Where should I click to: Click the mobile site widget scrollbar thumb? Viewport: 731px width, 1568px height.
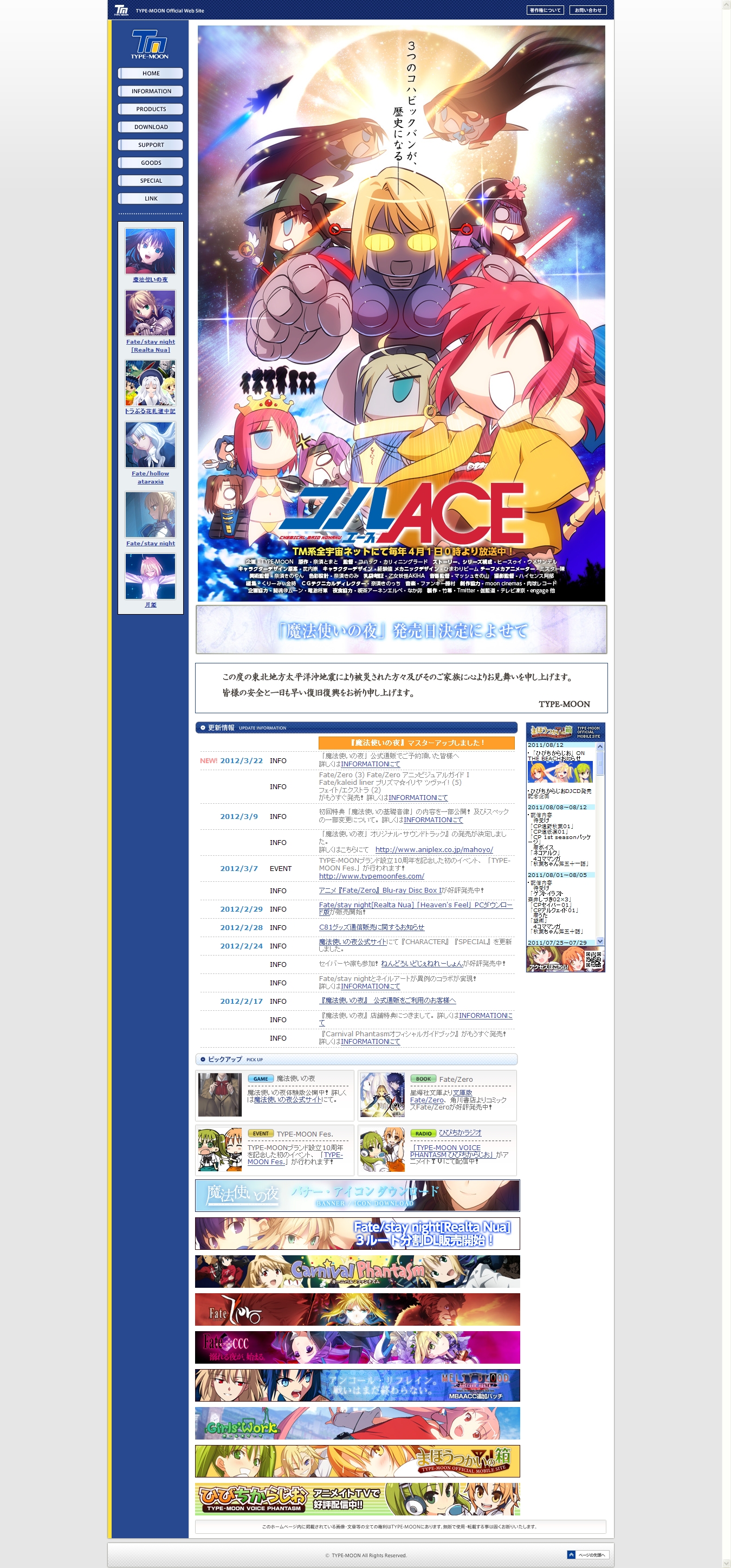click(600, 763)
